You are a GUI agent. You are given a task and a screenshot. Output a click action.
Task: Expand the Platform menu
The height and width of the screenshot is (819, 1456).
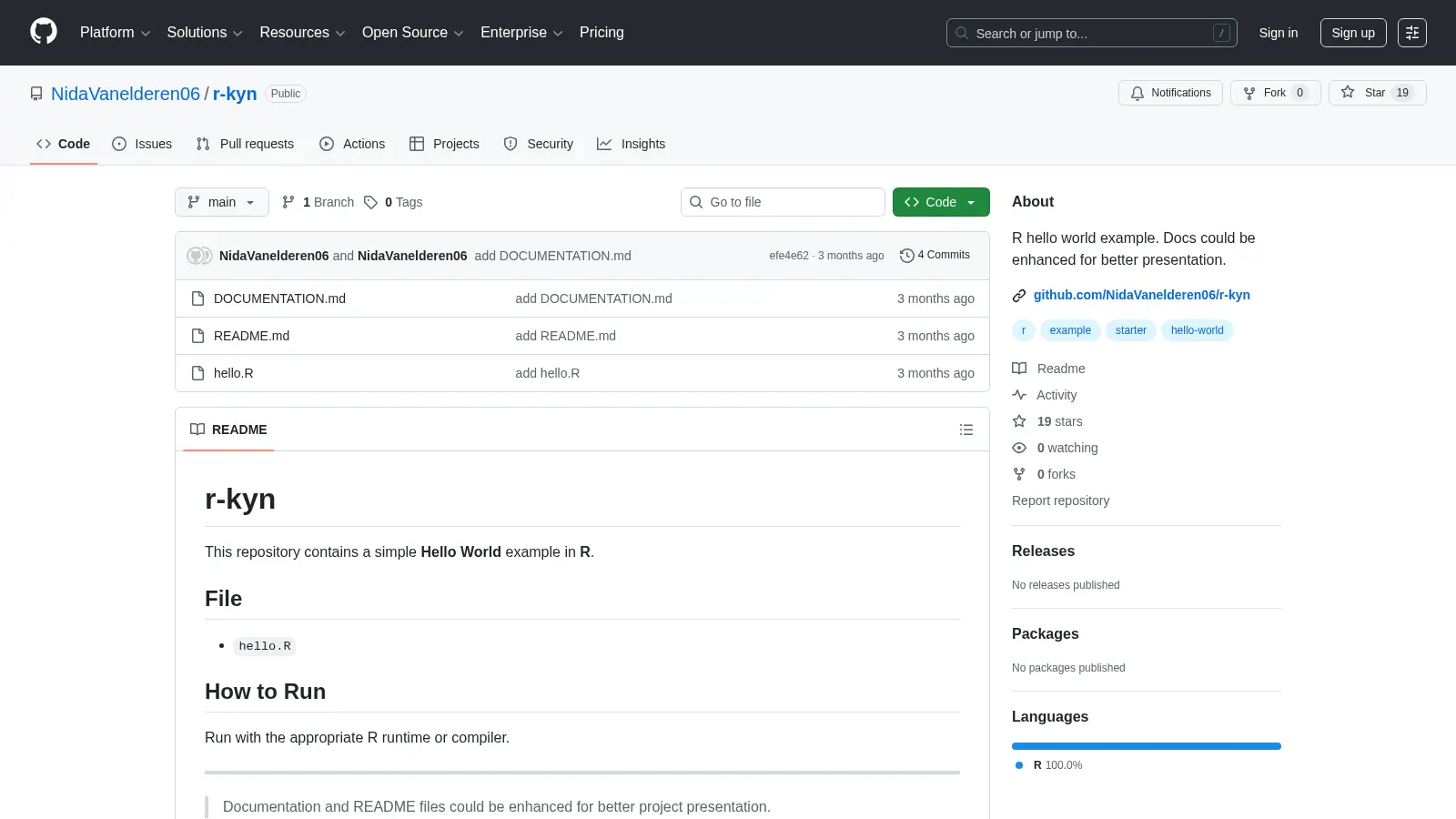click(116, 33)
